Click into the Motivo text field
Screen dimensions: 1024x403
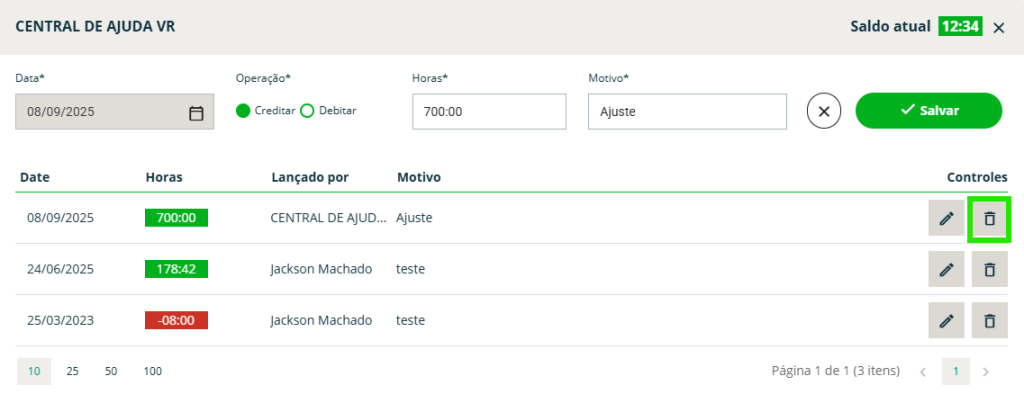pos(686,112)
